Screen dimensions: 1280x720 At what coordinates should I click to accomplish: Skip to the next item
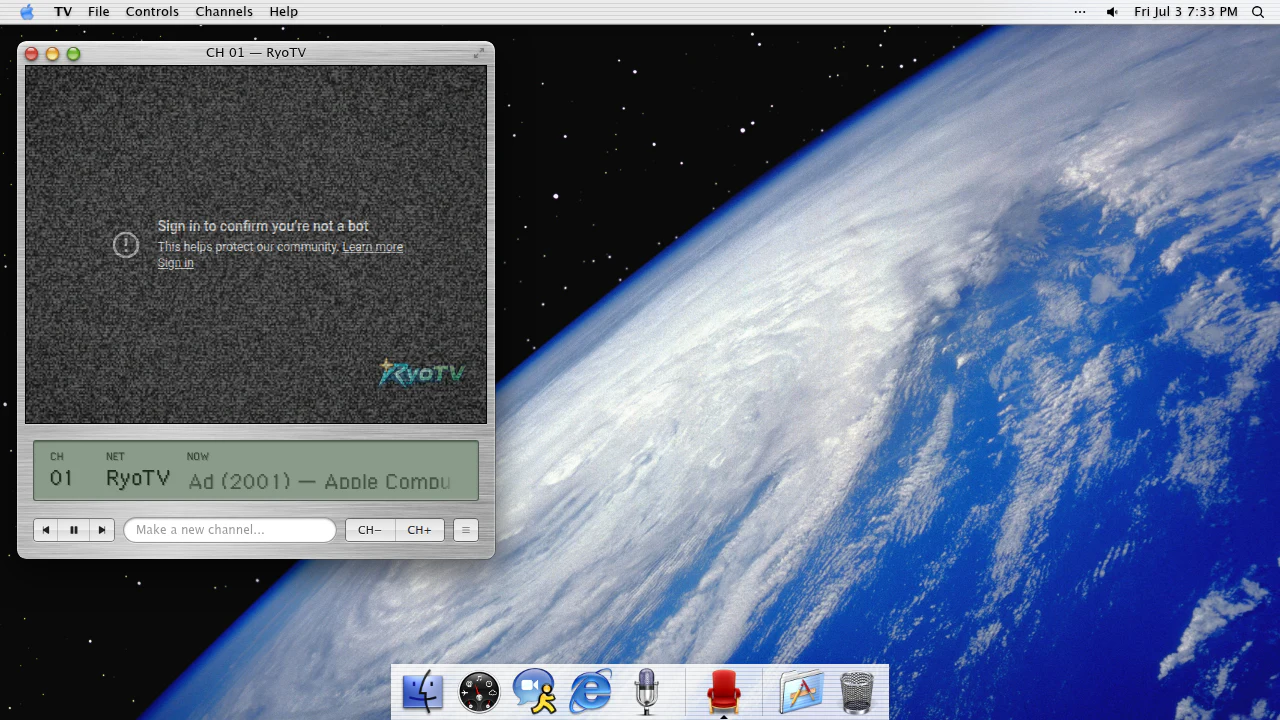(101, 530)
